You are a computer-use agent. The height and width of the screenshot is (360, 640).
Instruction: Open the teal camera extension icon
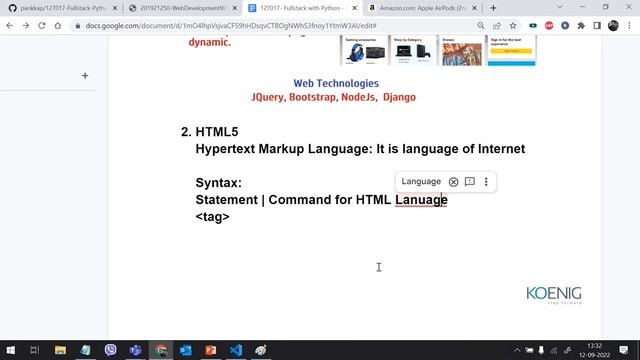(533, 26)
